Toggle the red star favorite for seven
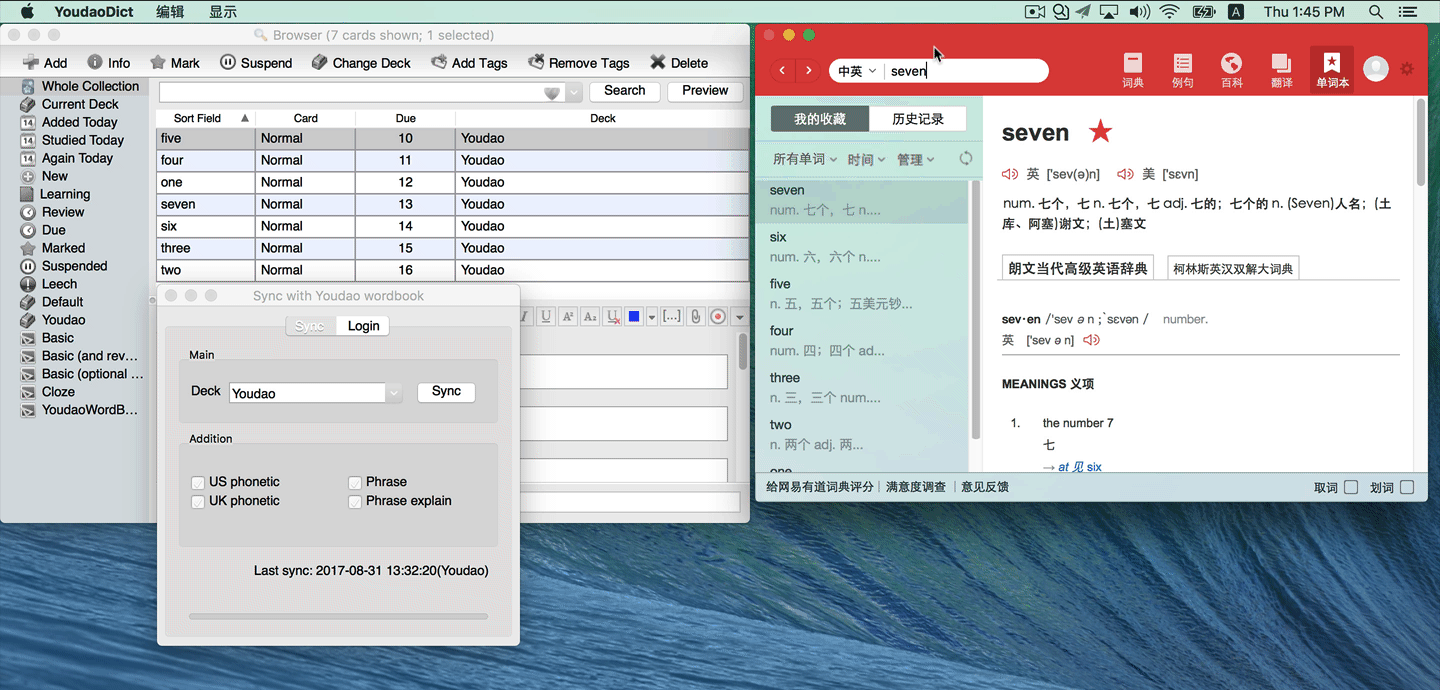This screenshot has width=1440, height=690. pyautogui.click(x=1100, y=131)
